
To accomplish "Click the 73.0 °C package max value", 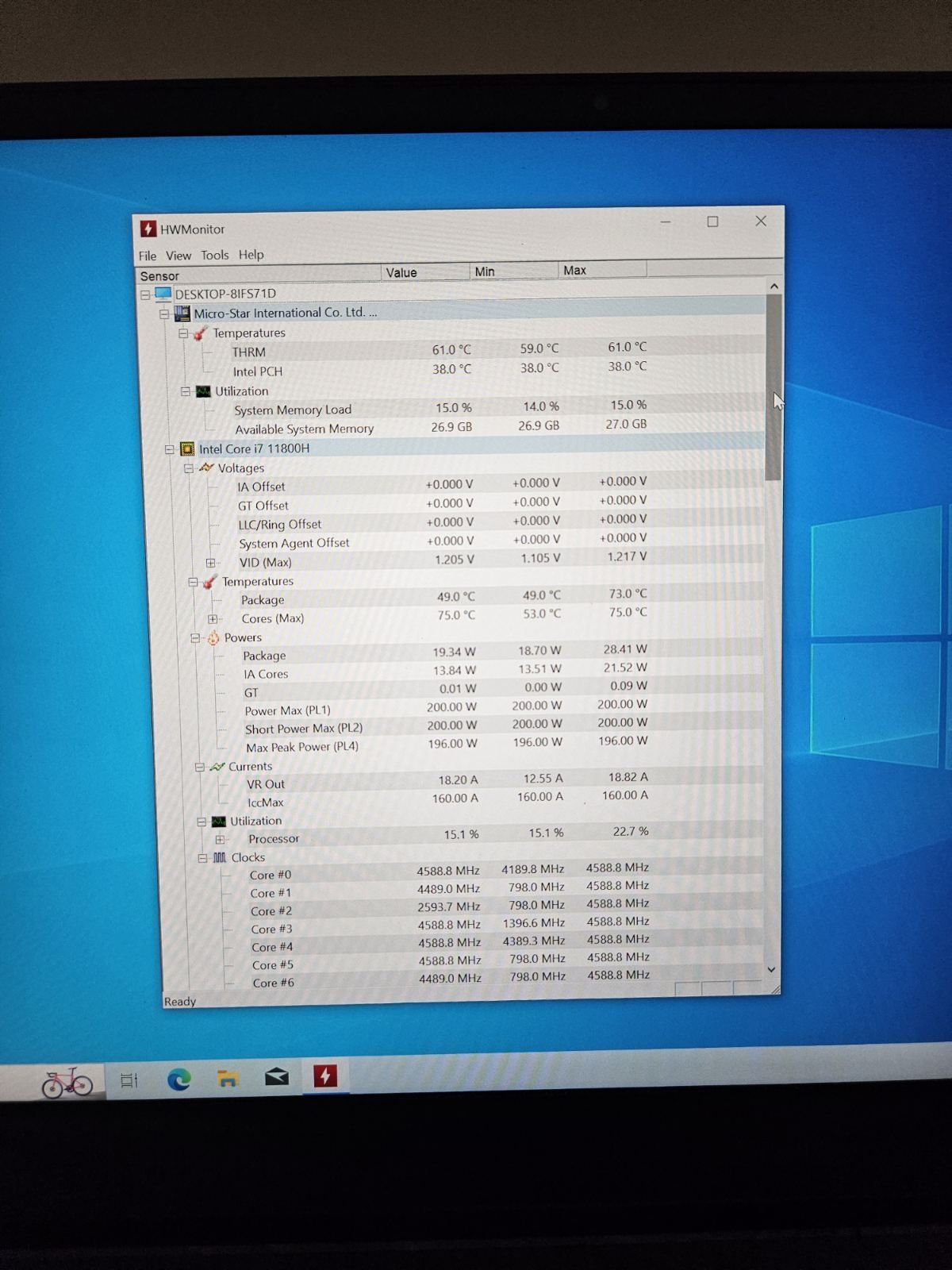I will tap(628, 594).
